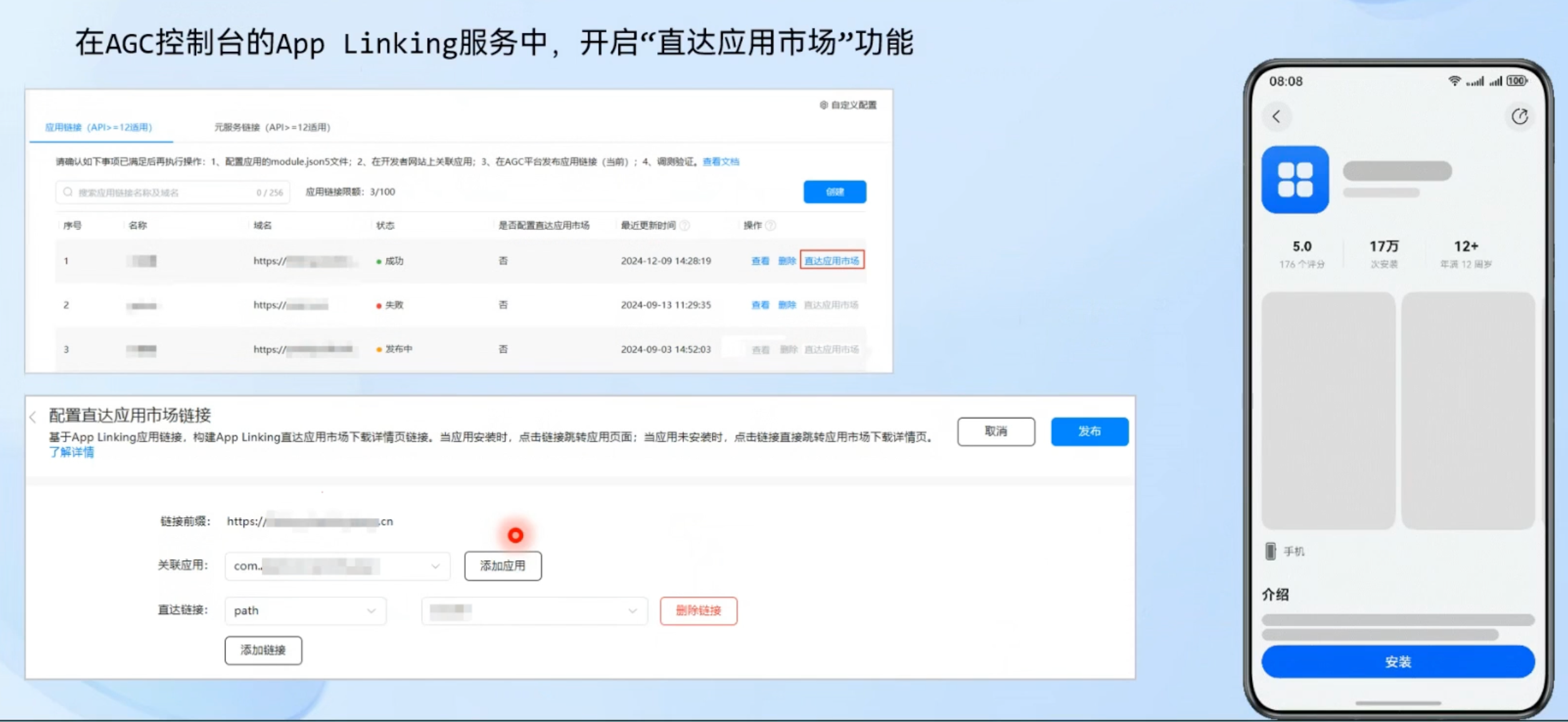Expand the 关联应用 com. dropdown
1568x722 pixels.
tap(435, 566)
